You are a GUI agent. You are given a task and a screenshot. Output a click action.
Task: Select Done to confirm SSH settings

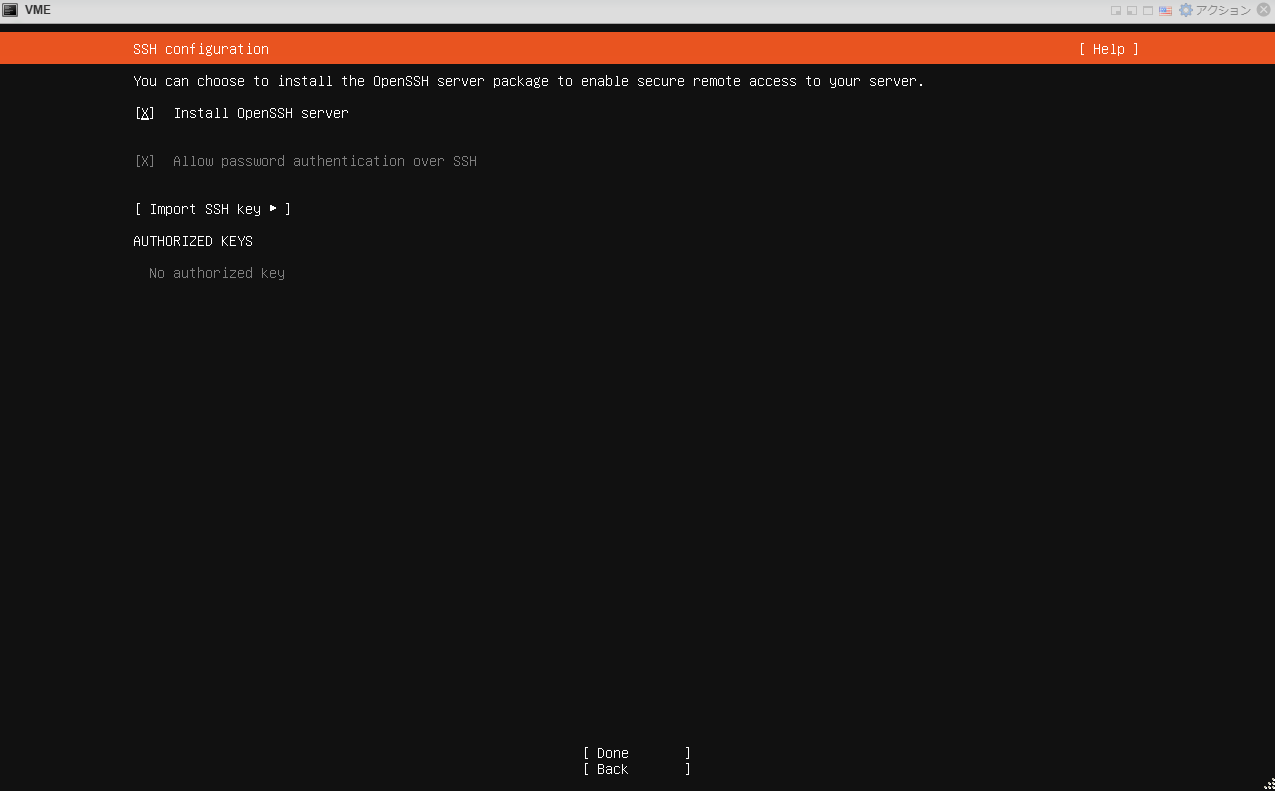(612, 752)
